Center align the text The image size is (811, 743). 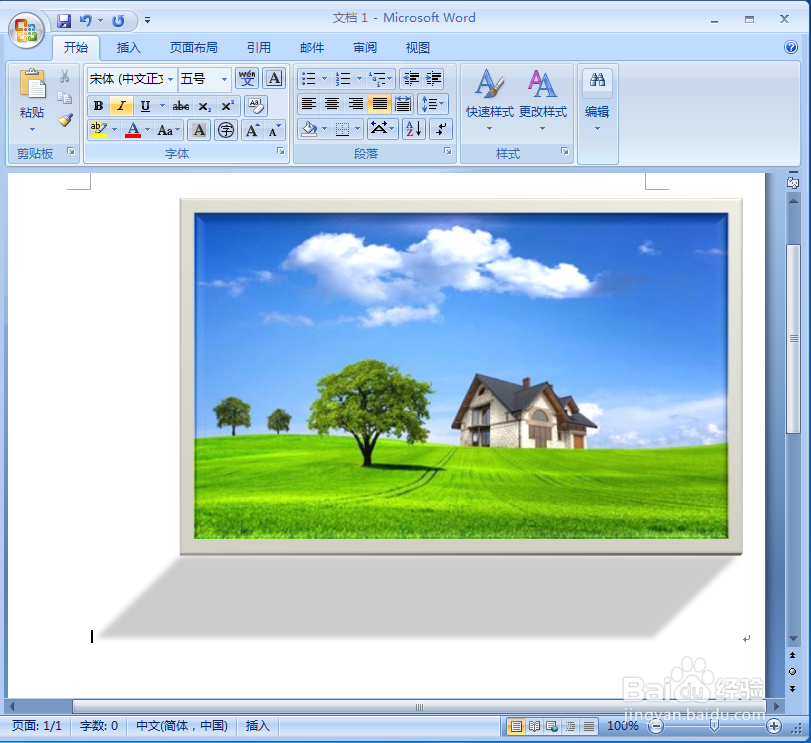(x=332, y=104)
